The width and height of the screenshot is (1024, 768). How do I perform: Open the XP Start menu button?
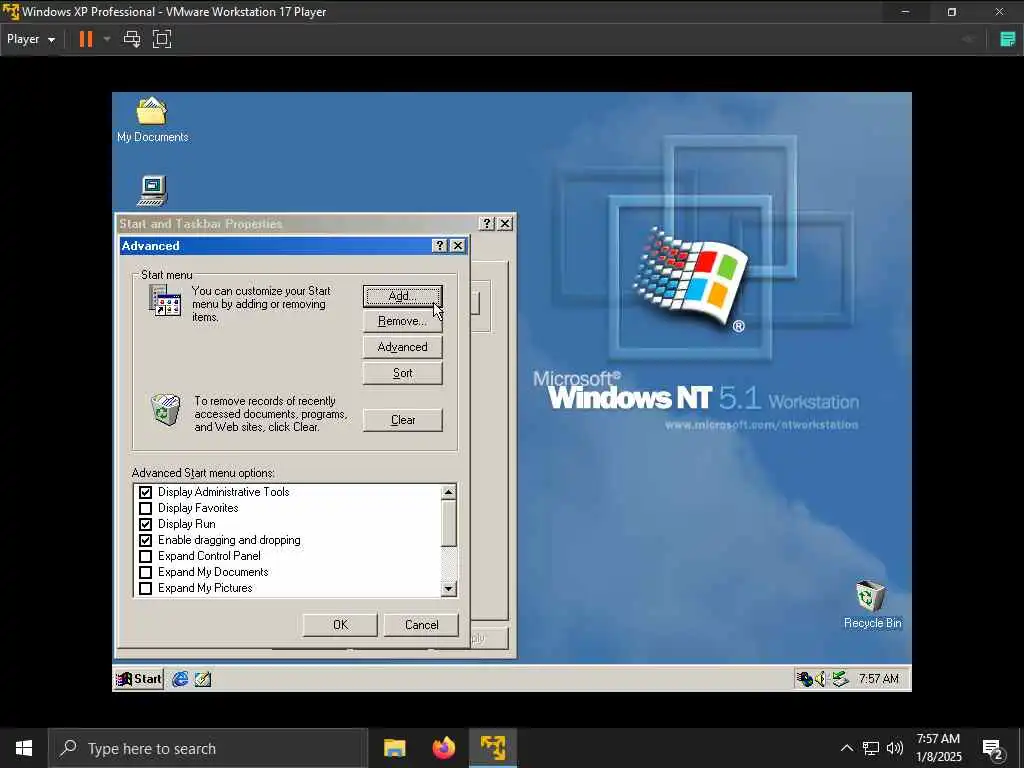pos(138,679)
